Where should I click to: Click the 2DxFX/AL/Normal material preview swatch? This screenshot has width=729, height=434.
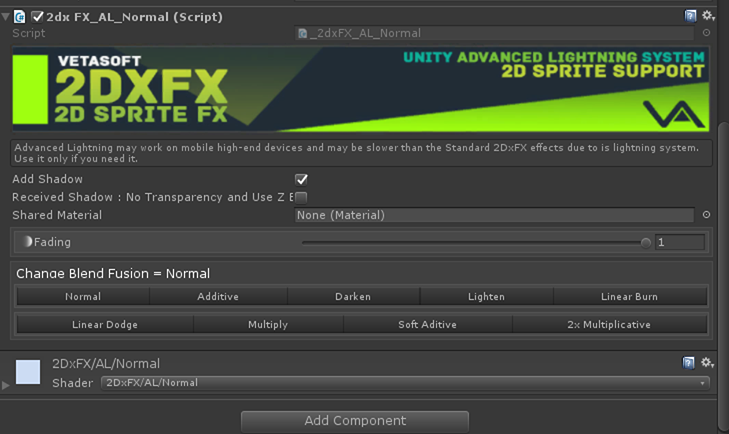click(x=28, y=372)
